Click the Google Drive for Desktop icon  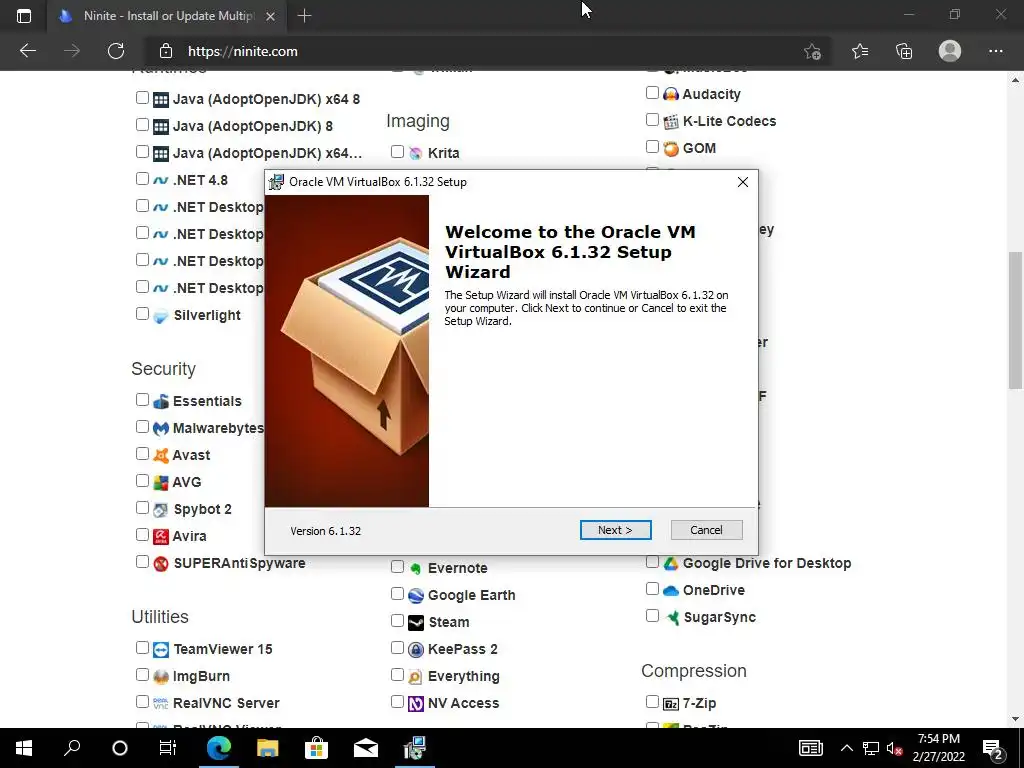[671, 564]
